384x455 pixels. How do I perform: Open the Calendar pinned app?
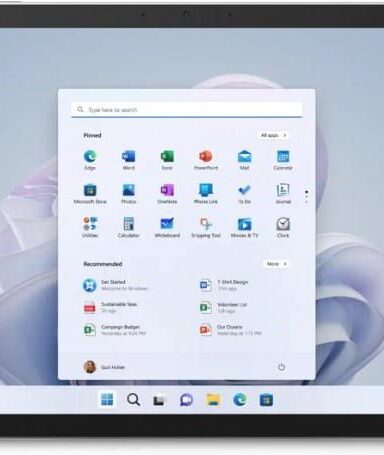click(283, 159)
